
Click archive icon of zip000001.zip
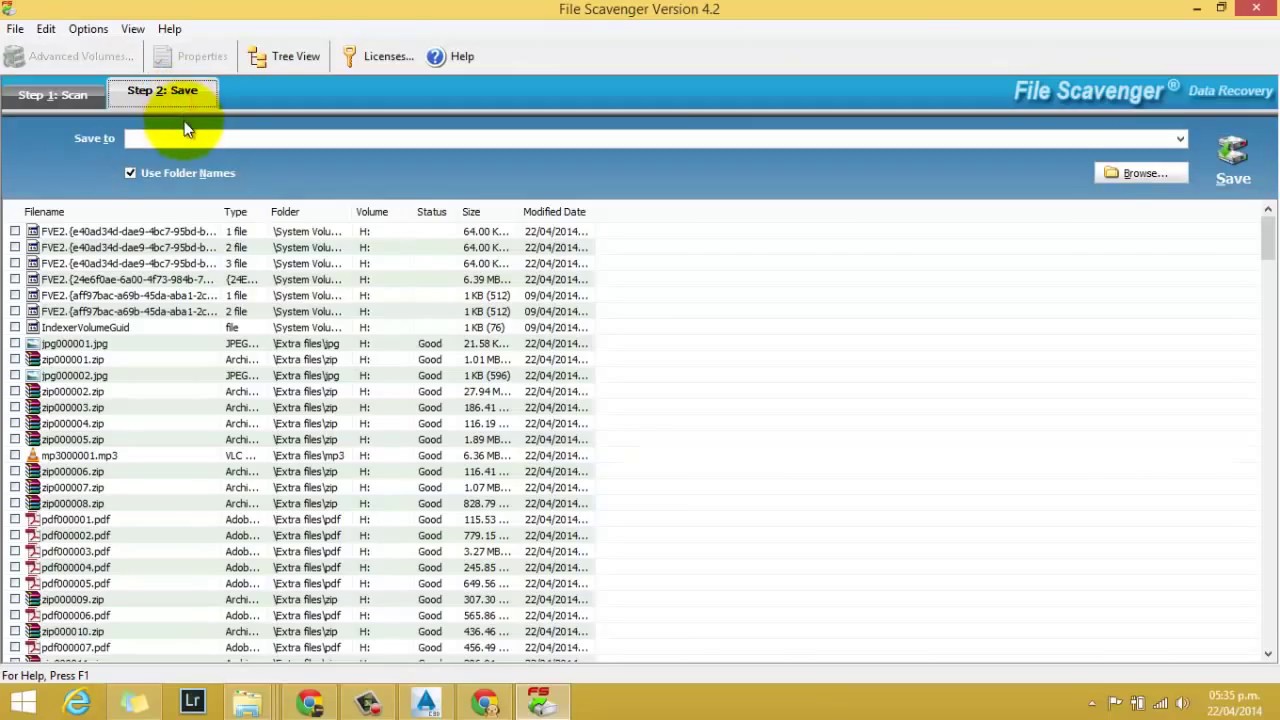(33, 360)
